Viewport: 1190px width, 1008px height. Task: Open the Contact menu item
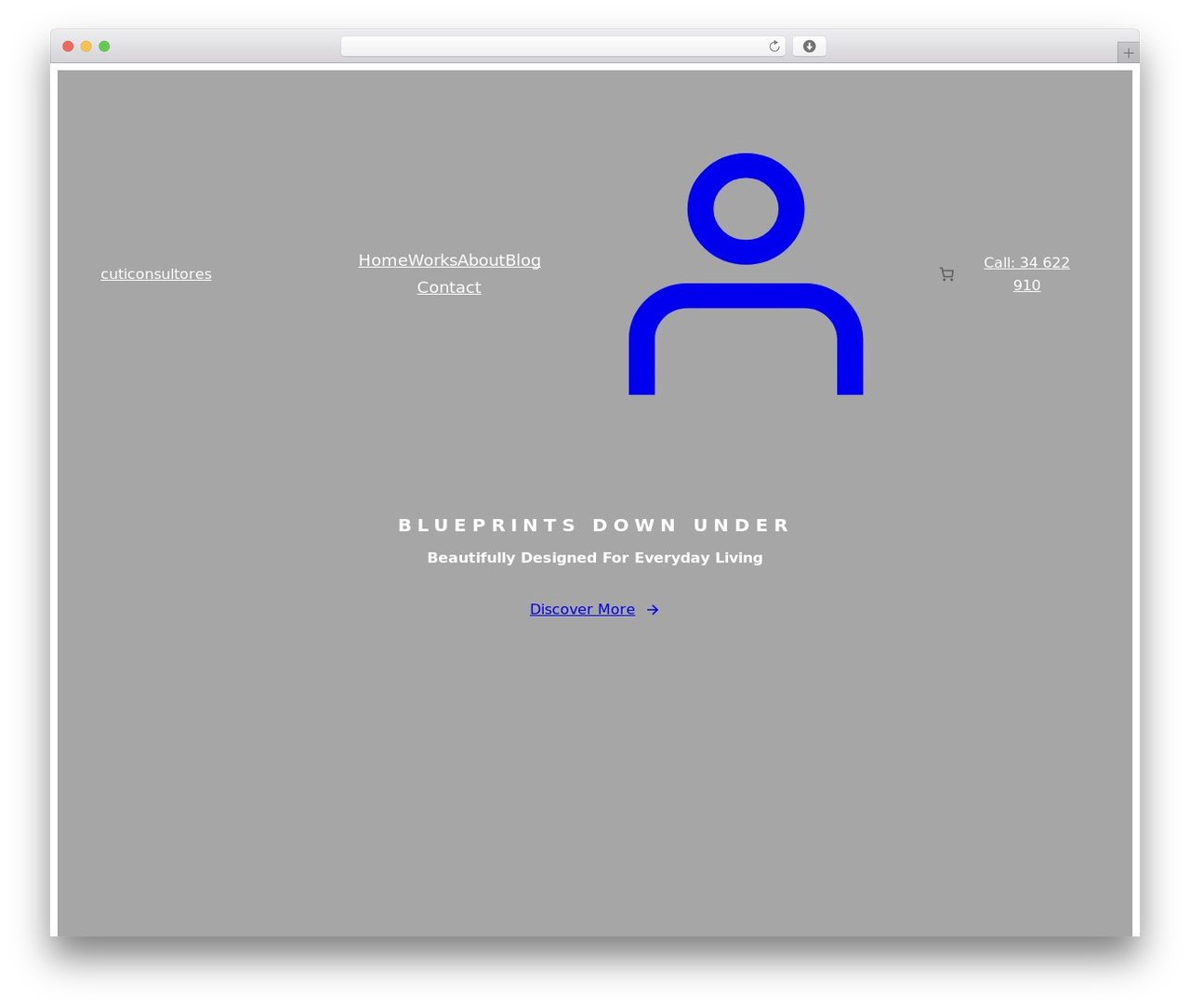pyautogui.click(x=449, y=287)
